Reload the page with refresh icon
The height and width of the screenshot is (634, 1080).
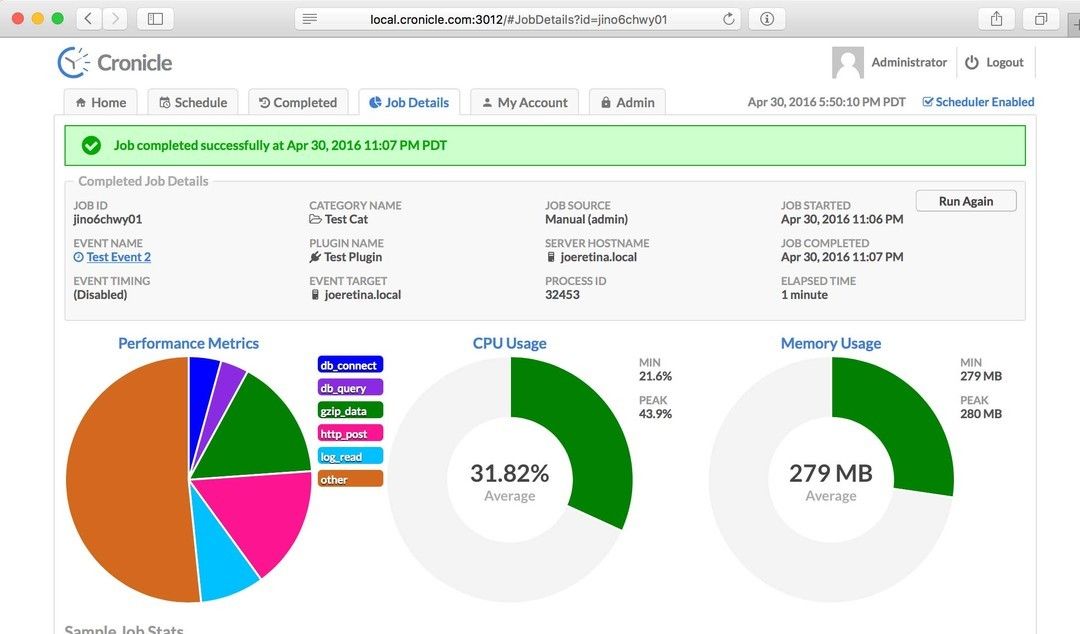[729, 19]
